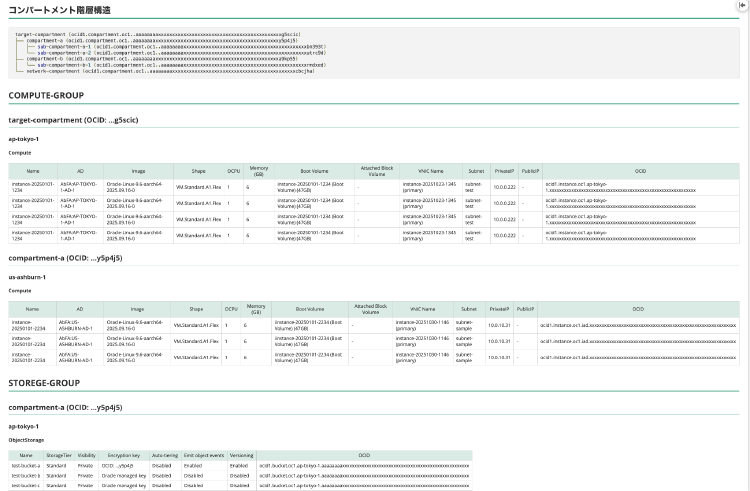Click the ObjectStorage table label
This screenshot has height=491, width=750.
(26, 438)
